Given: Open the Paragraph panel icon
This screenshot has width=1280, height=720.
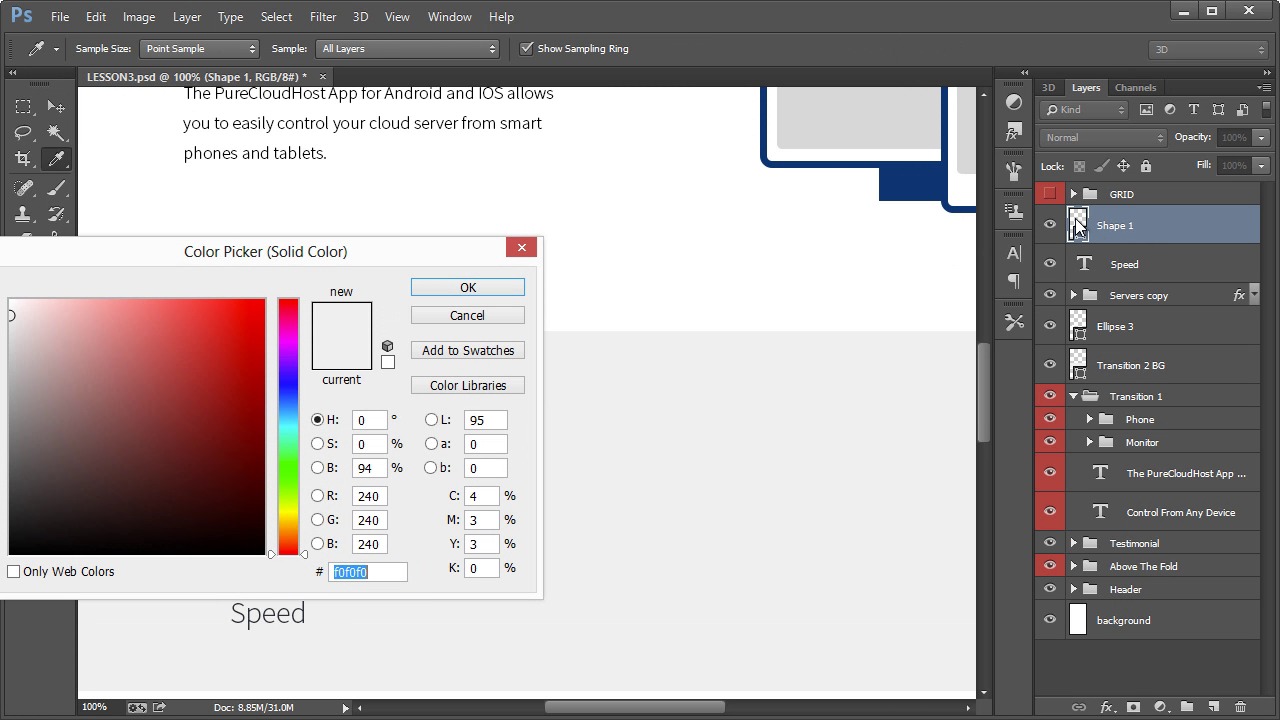Looking at the screenshot, I should point(1014,281).
